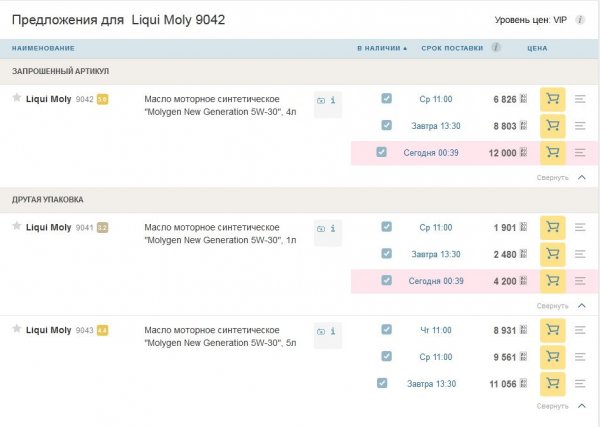Toggle the checkbox for the 6 826 offer

(386, 99)
